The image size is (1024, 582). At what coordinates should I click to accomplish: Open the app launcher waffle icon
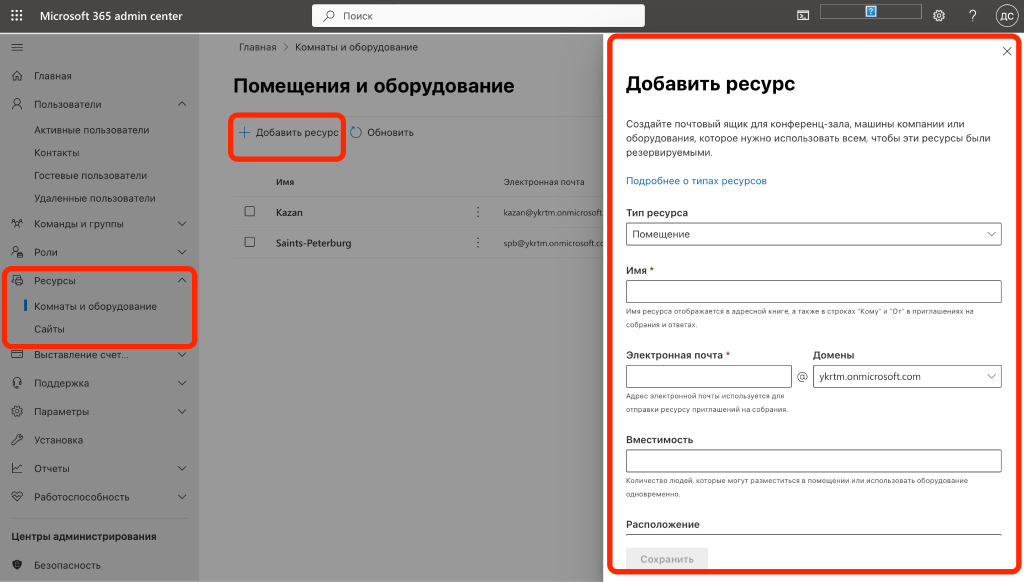pyautogui.click(x=16, y=16)
